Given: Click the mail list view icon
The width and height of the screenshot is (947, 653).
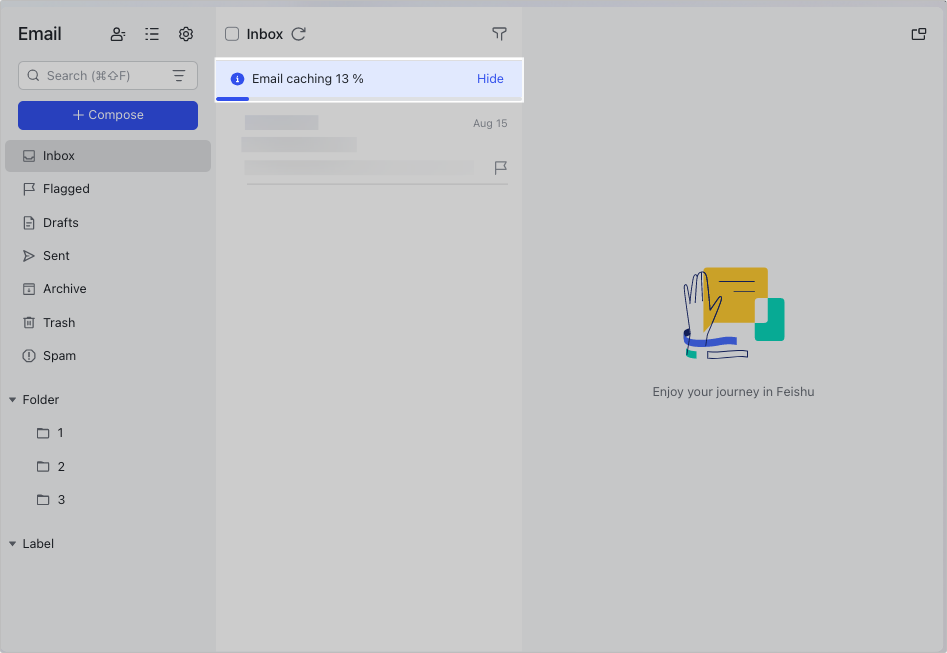Looking at the screenshot, I should (151, 33).
